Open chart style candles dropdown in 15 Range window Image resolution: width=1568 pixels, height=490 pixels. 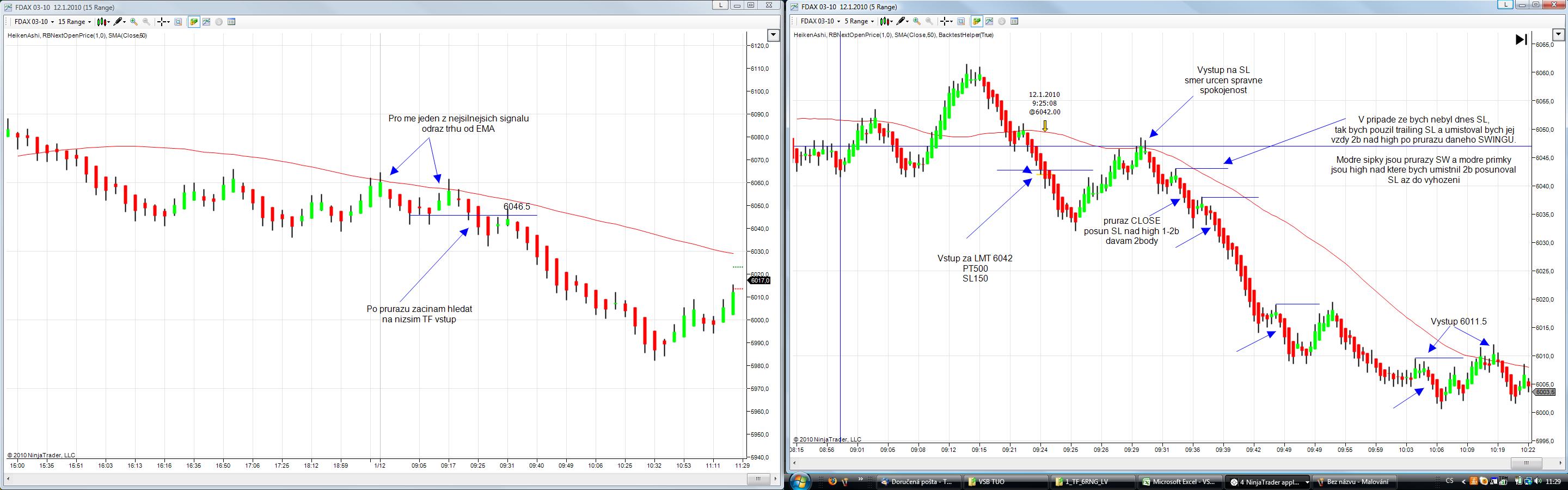(103, 22)
